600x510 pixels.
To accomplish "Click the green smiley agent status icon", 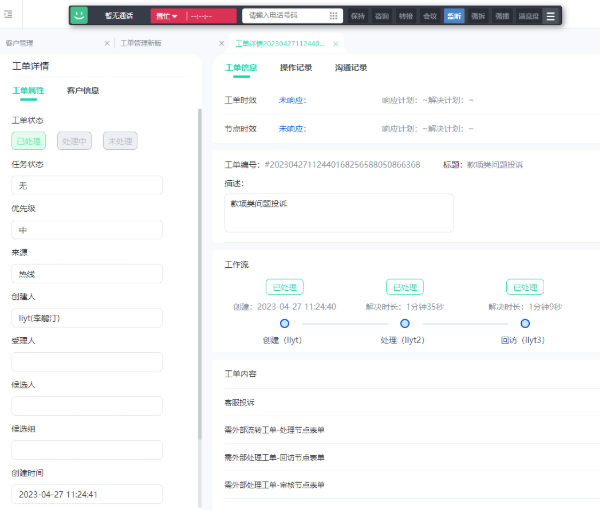I will (80, 16).
